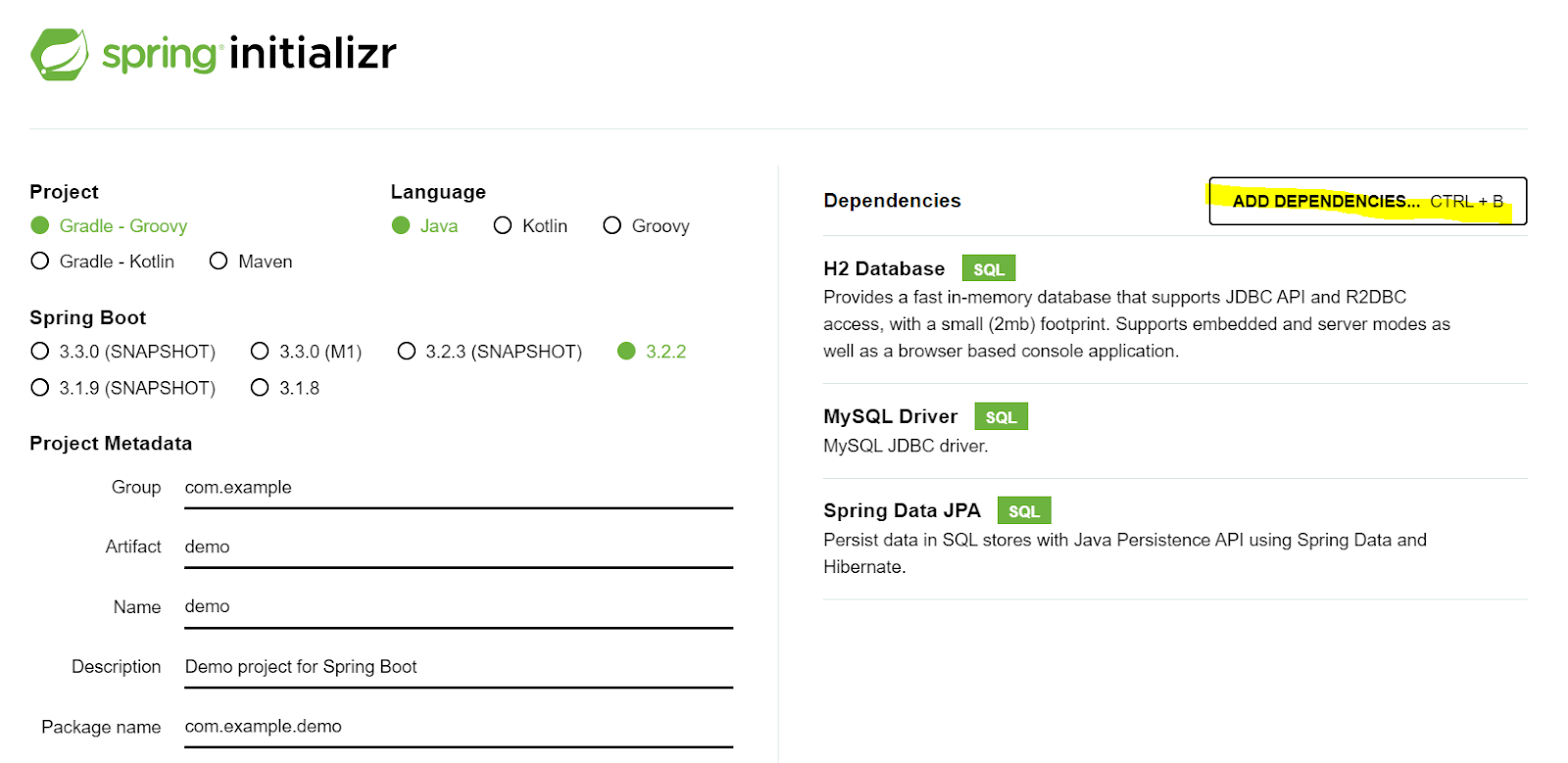Choose Groovy as the language
1568x763 pixels.
coord(612,226)
